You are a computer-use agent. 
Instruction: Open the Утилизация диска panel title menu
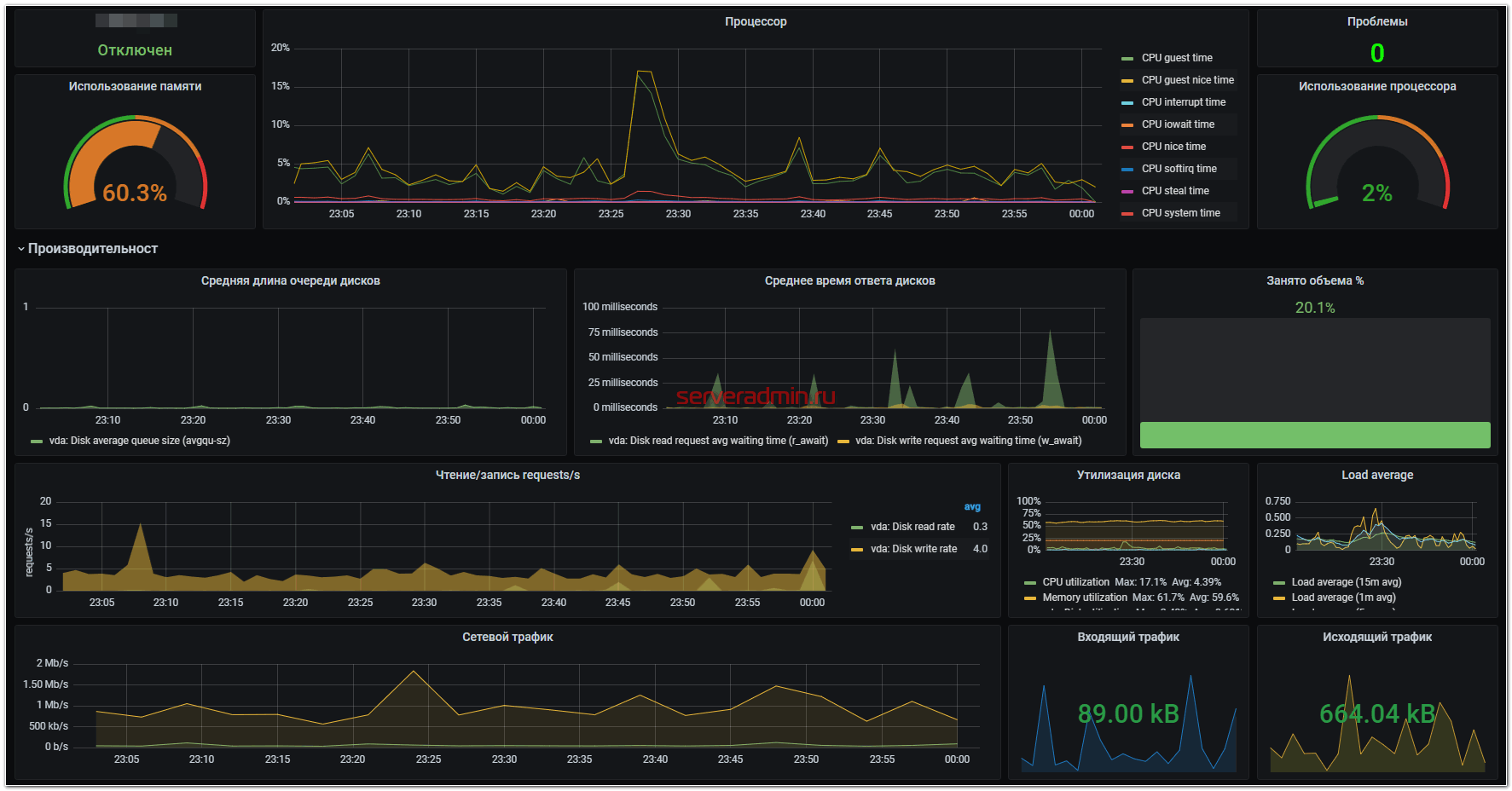1127,475
